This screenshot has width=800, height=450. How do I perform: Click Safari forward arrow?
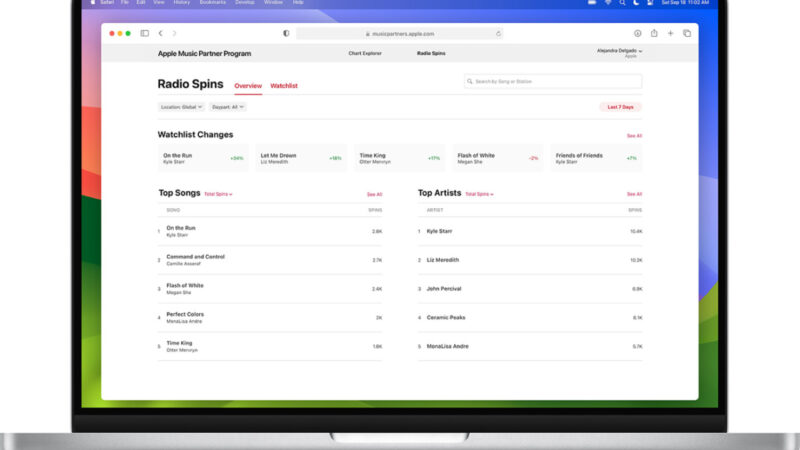(x=174, y=33)
